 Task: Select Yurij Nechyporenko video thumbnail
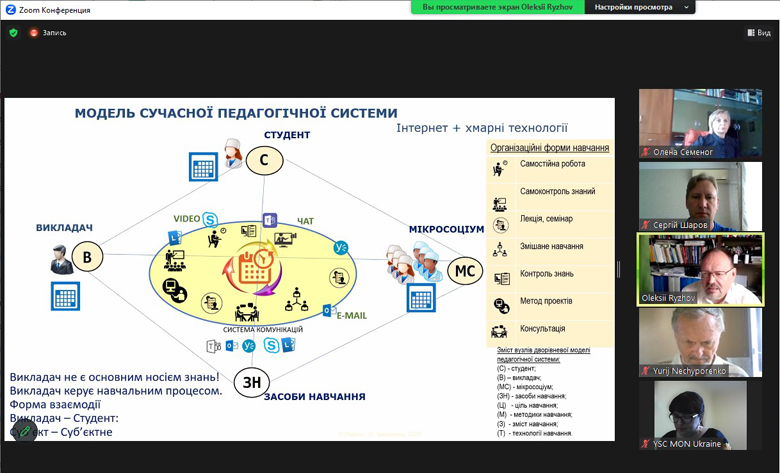tap(700, 342)
